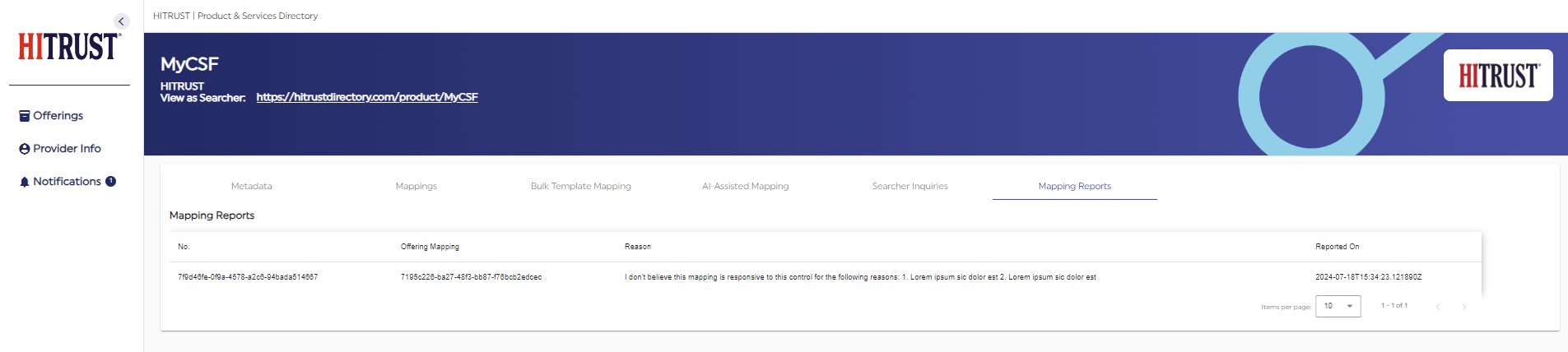Click the HITRUST logo card in the banner
1568x352 pixels.
click(x=1498, y=76)
